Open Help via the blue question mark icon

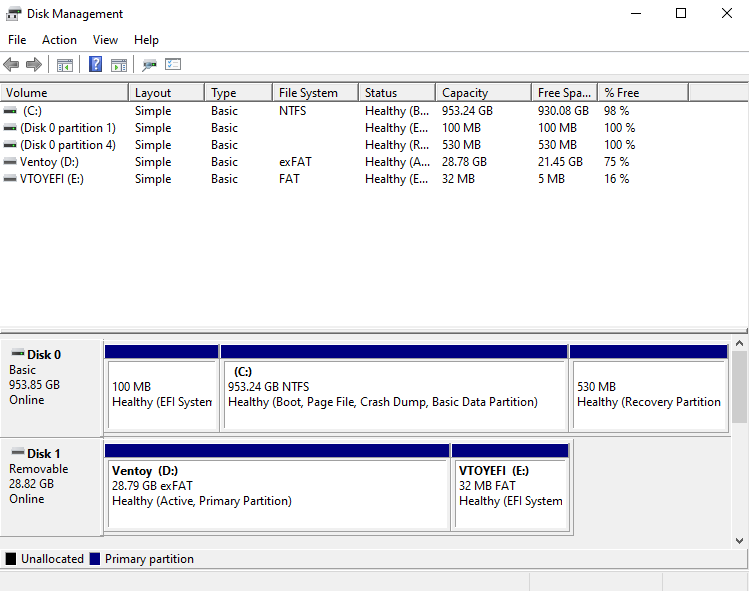(96, 65)
